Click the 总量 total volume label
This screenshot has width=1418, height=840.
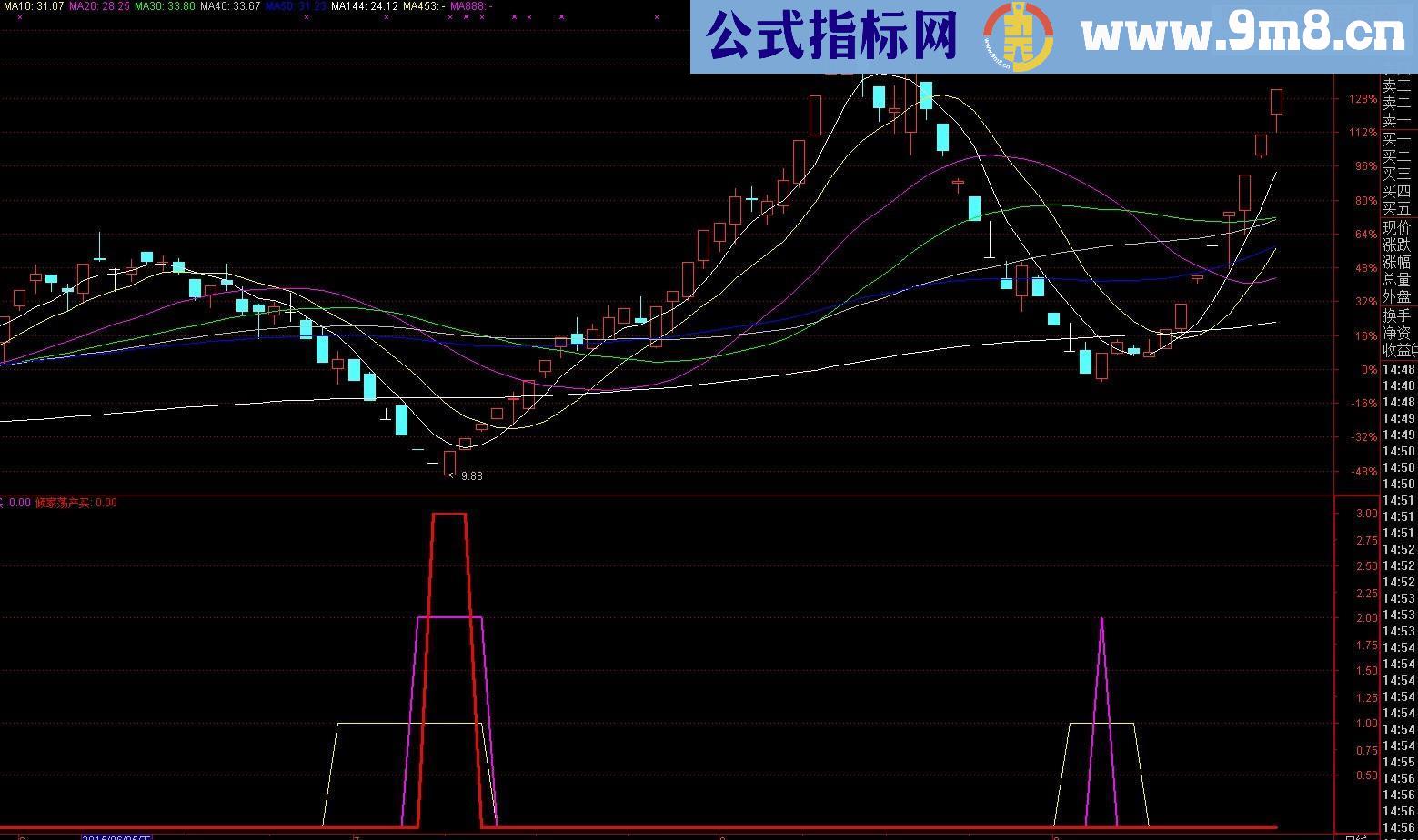click(x=1394, y=281)
